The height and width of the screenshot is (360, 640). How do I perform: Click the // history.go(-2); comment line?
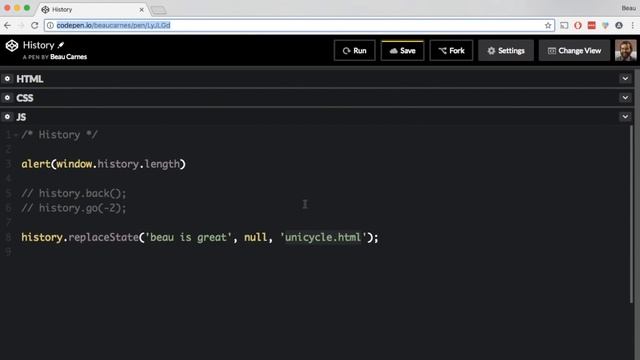pyautogui.click(x=74, y=208)
